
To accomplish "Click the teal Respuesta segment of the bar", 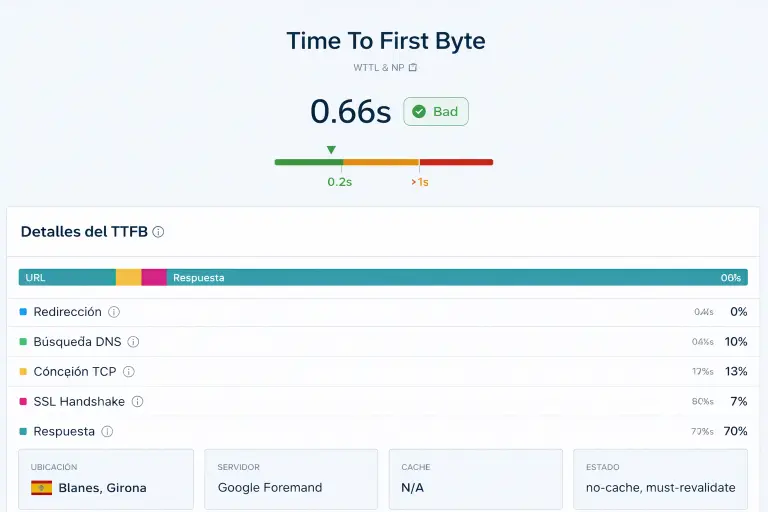I will coord(450,277).
